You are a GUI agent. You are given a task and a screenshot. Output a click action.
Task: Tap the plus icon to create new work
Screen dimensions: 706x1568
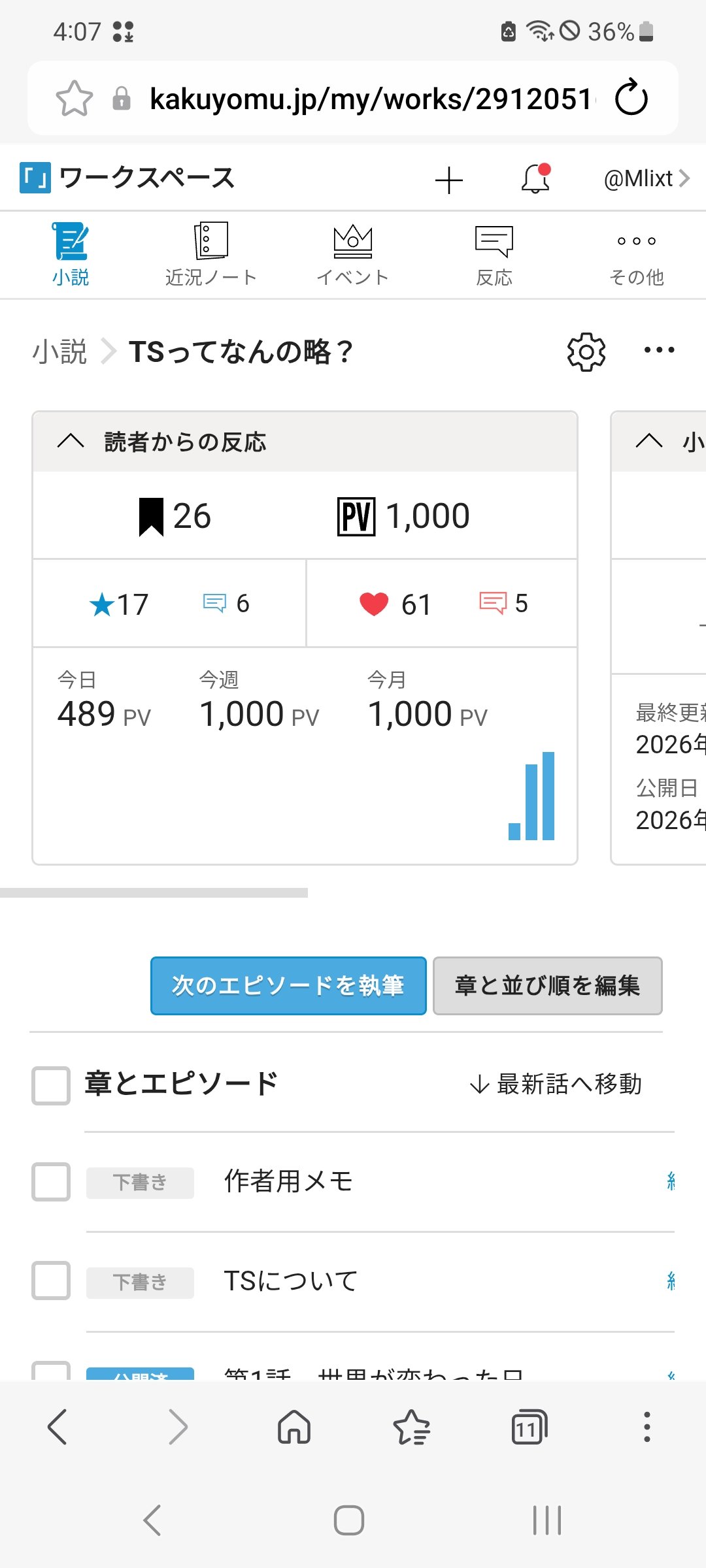click(x=449, y=180)
